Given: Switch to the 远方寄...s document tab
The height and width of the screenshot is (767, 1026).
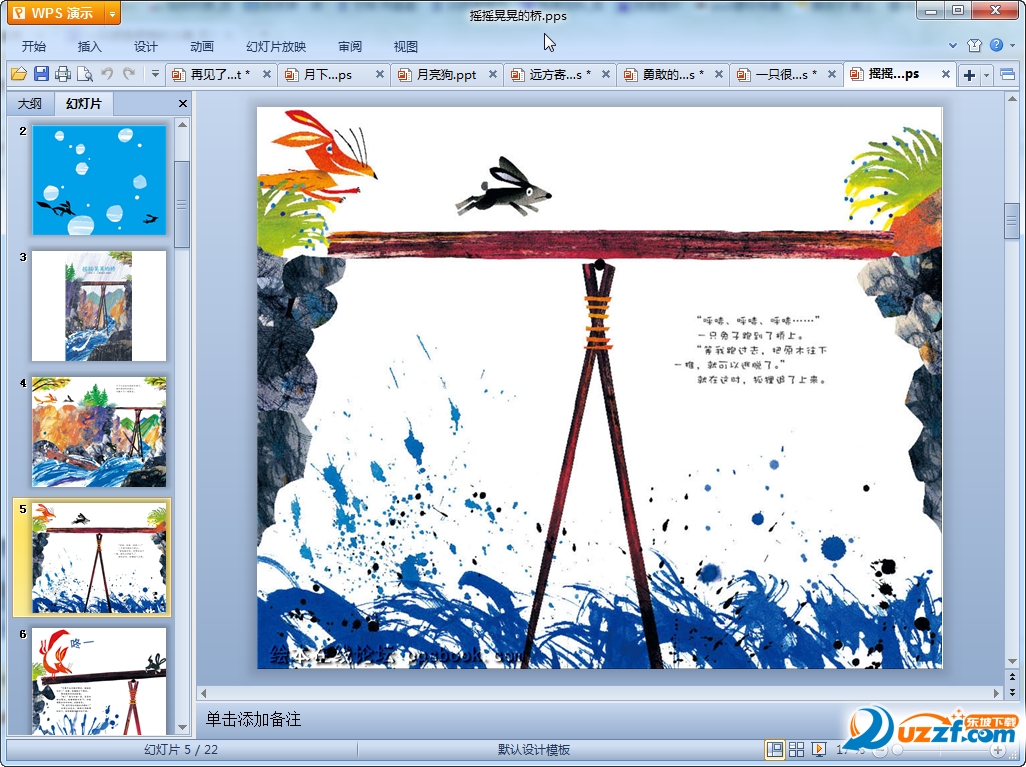Looking at the screenshot, I should [559, 75].
